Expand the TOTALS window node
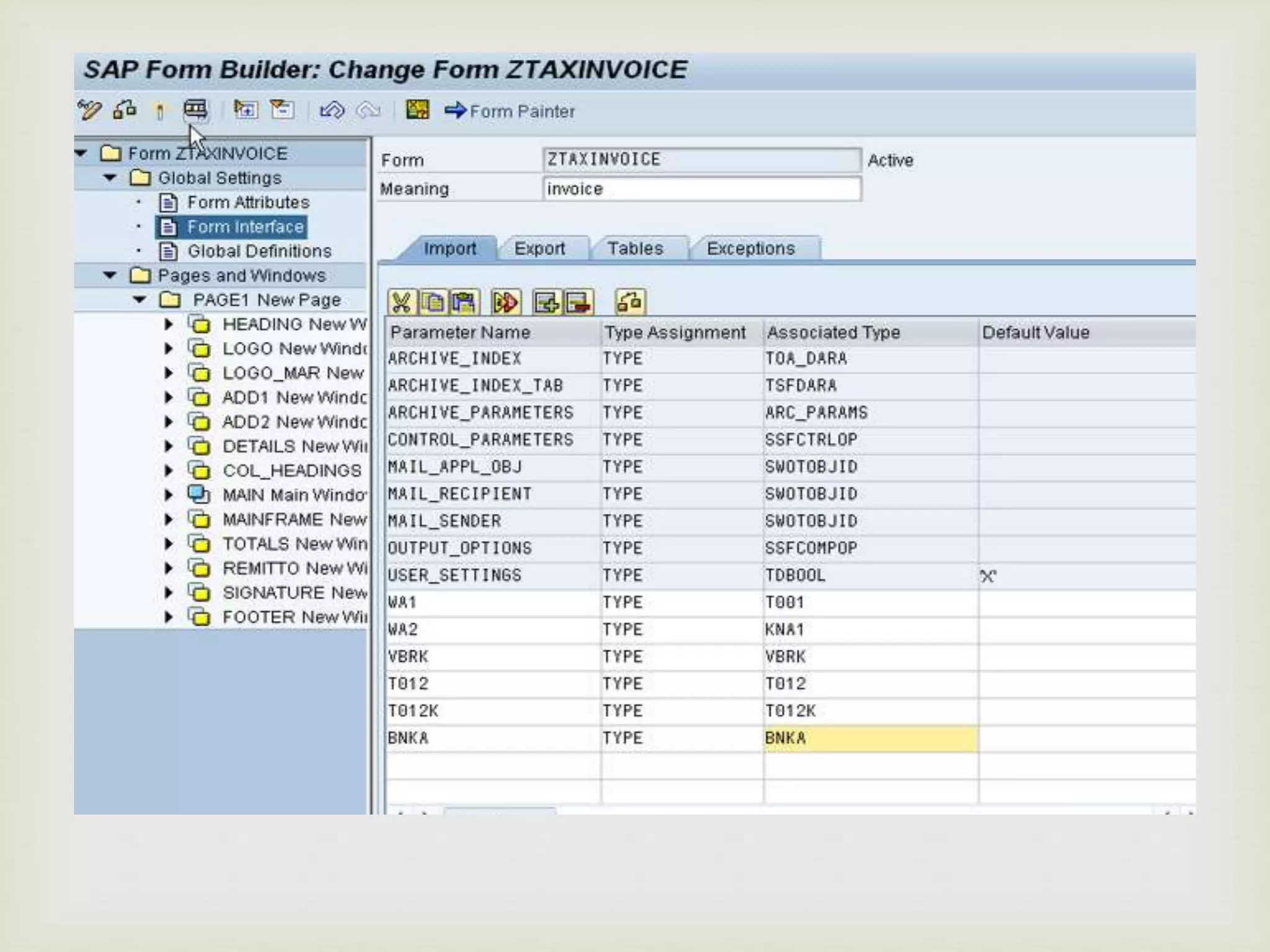1270x952 pixels. point(169,544)
